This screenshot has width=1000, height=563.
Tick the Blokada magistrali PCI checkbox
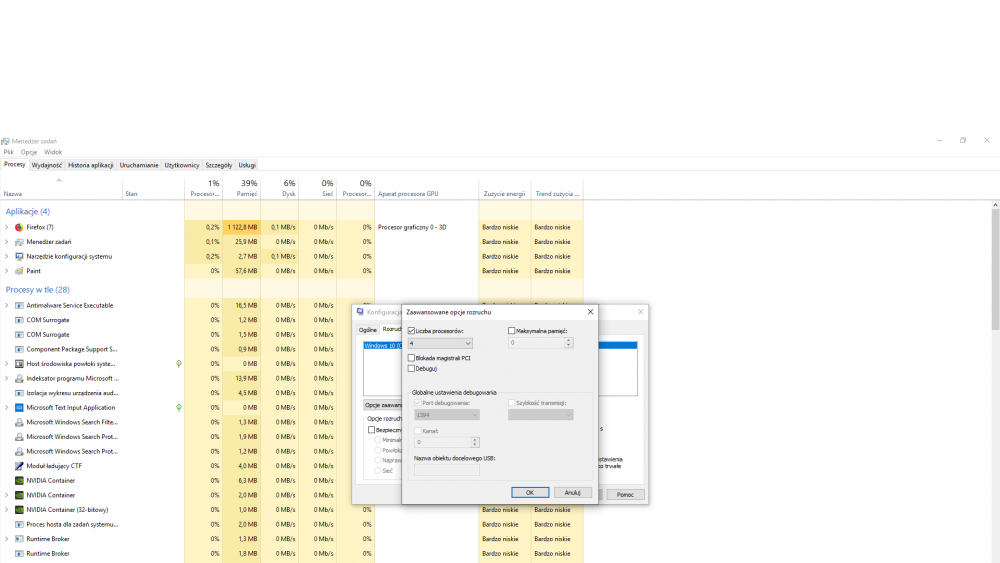(411, 358)
